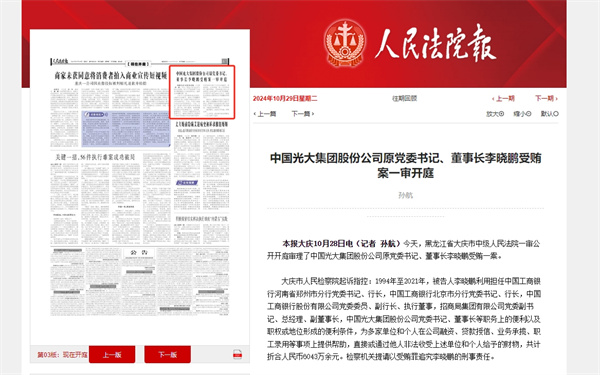Open the 关键一招 56件执行 article in preview
This screenshot has height=375, width=600.
tap(95, 157)
